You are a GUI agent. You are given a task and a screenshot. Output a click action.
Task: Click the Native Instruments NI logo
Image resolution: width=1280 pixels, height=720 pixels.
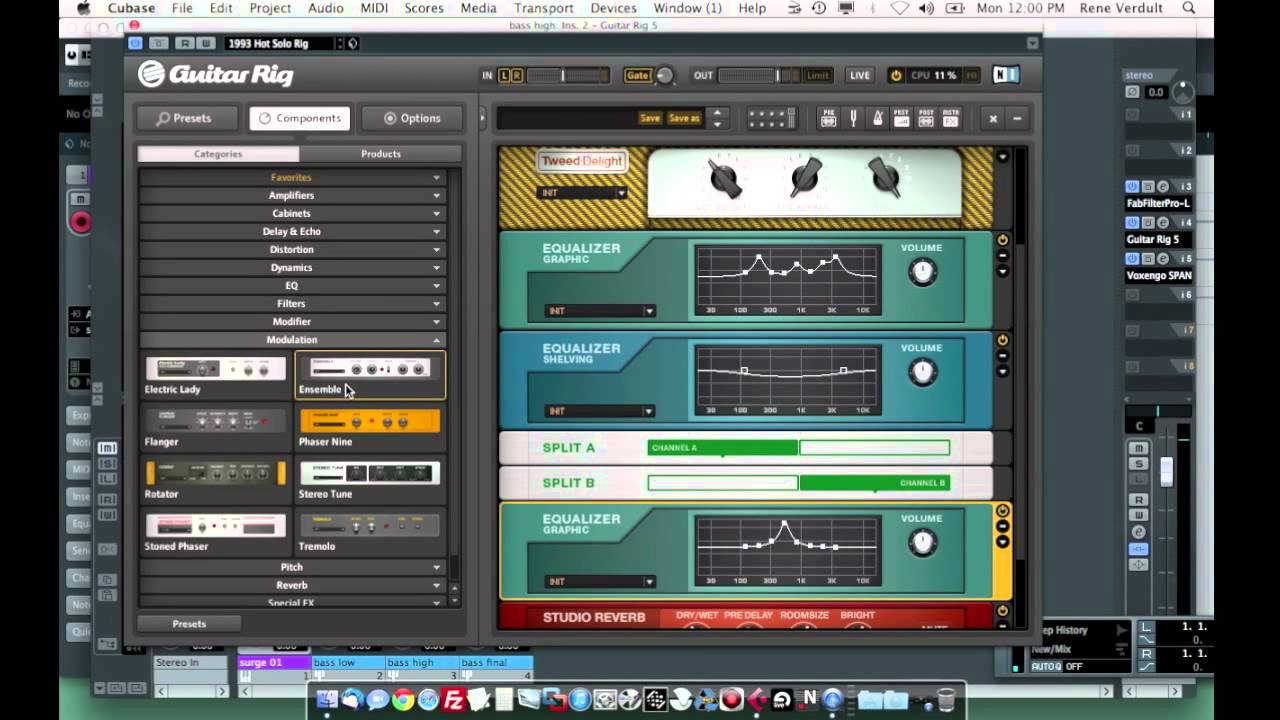pyautogui.click(x=1006, y=75)
